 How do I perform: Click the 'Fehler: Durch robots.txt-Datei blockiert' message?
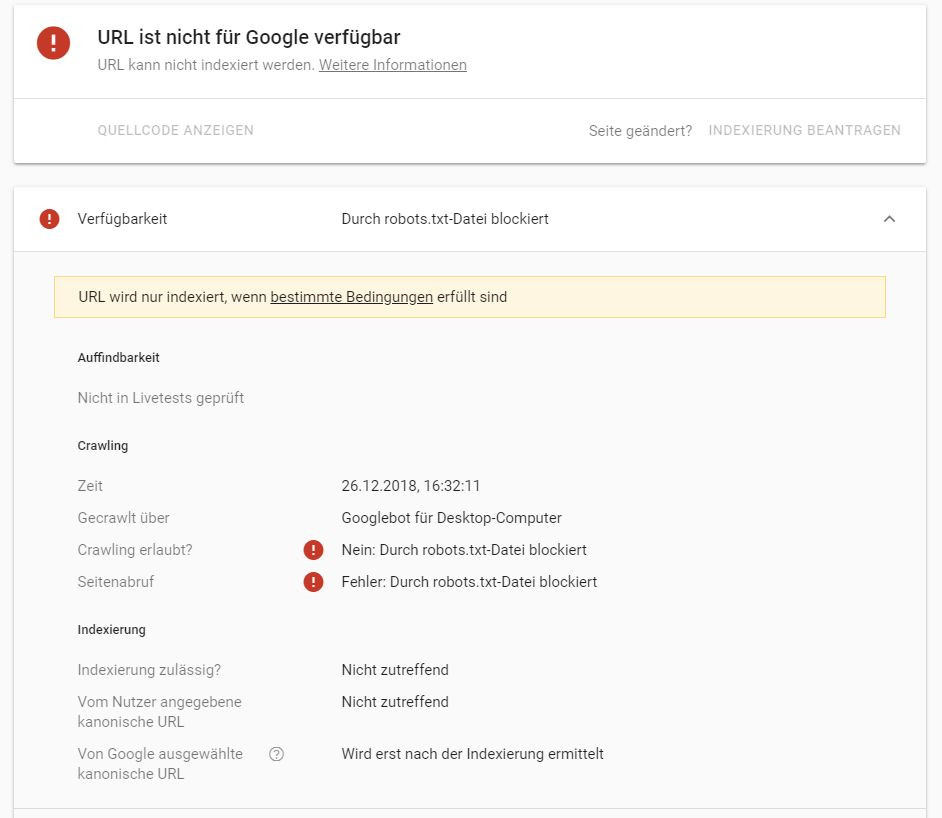[x=469, y=581]
